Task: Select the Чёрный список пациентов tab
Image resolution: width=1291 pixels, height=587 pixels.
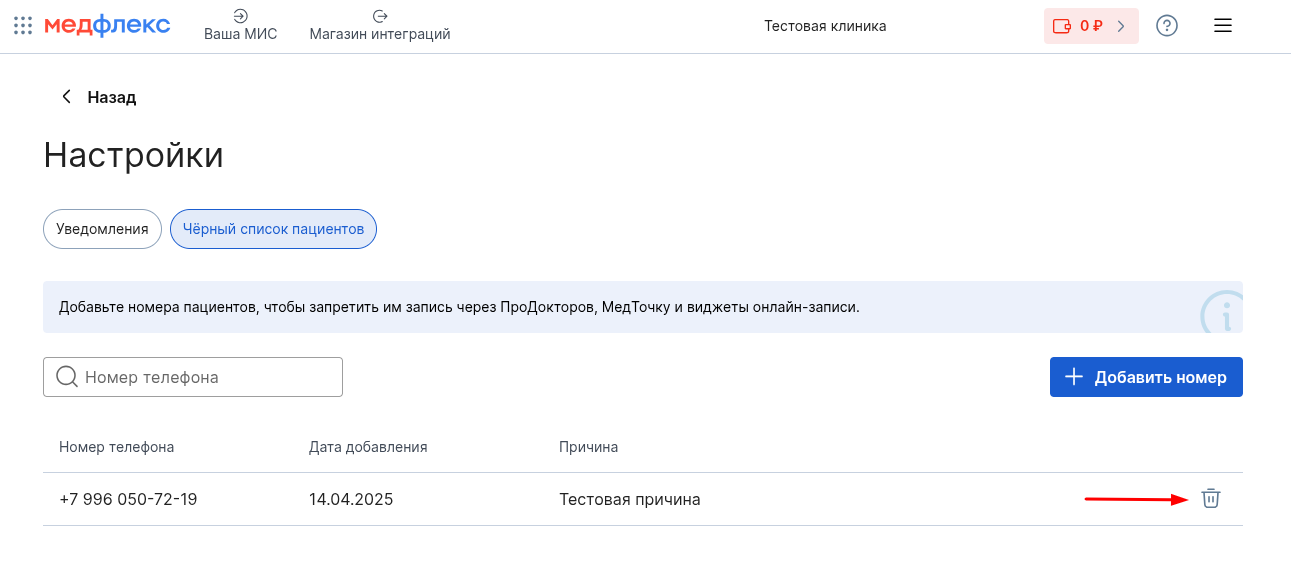Action: (273, 229)
